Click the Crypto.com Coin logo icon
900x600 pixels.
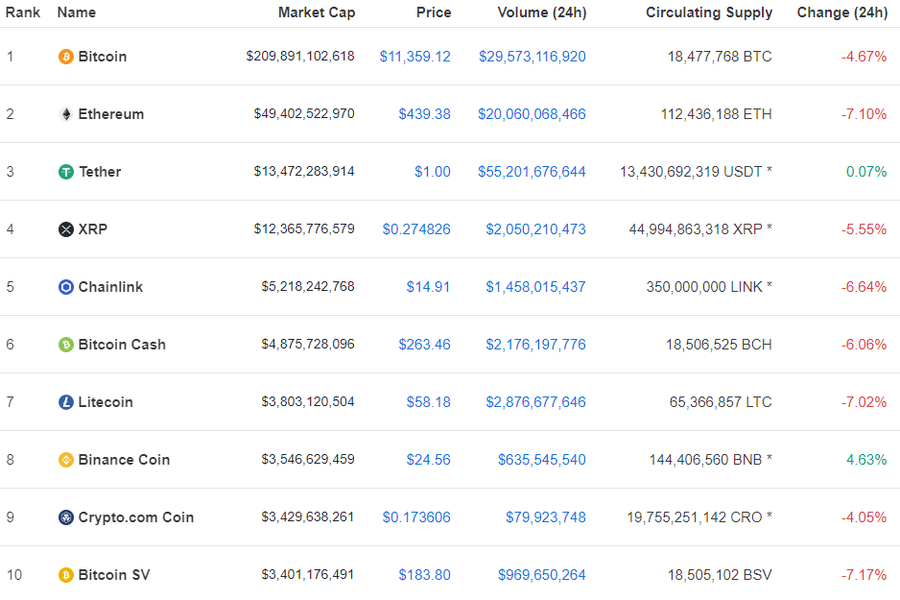point(66,517)
